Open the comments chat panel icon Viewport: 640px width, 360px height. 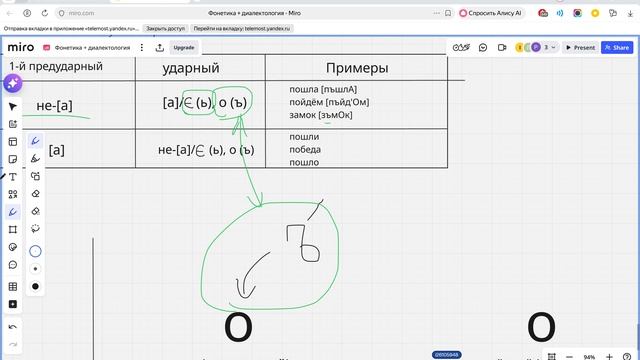click(x=483, y=48)
